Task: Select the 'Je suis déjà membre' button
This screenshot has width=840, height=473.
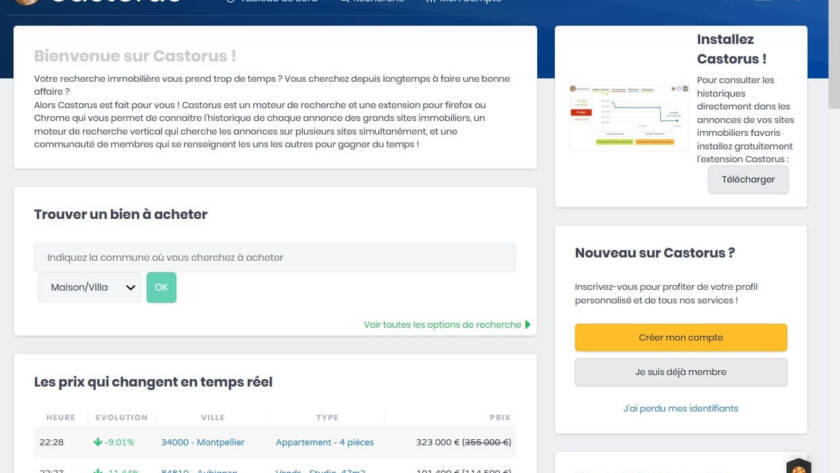Action: click(680, 372)
